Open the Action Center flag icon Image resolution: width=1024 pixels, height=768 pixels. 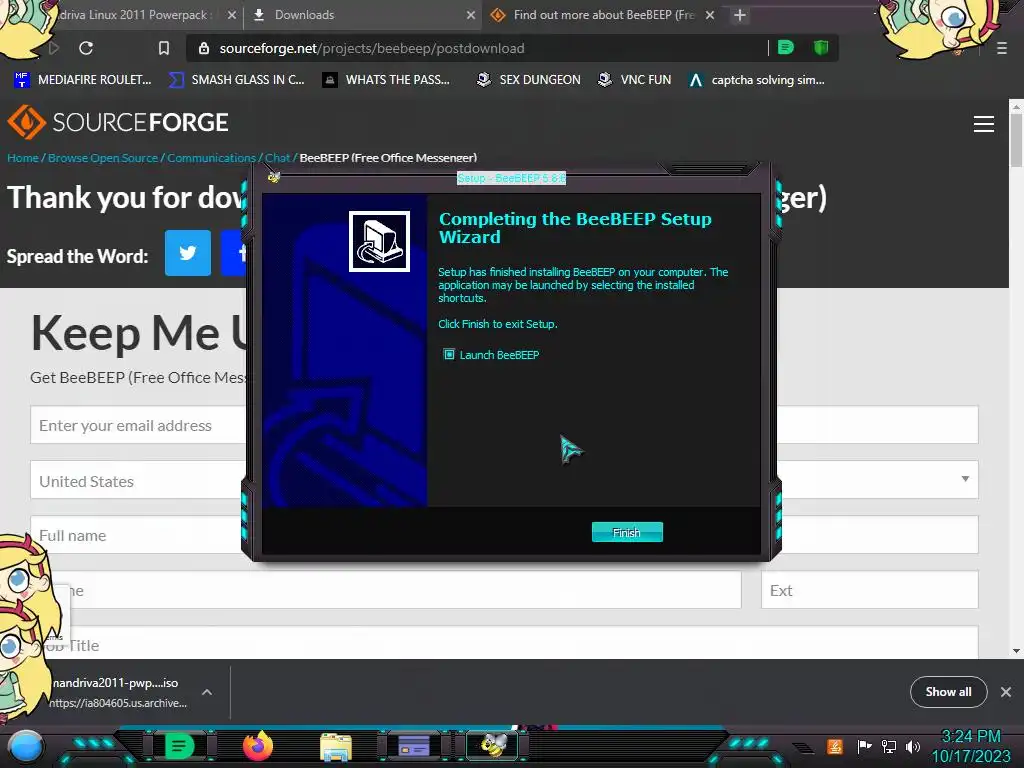coord(864,746)
